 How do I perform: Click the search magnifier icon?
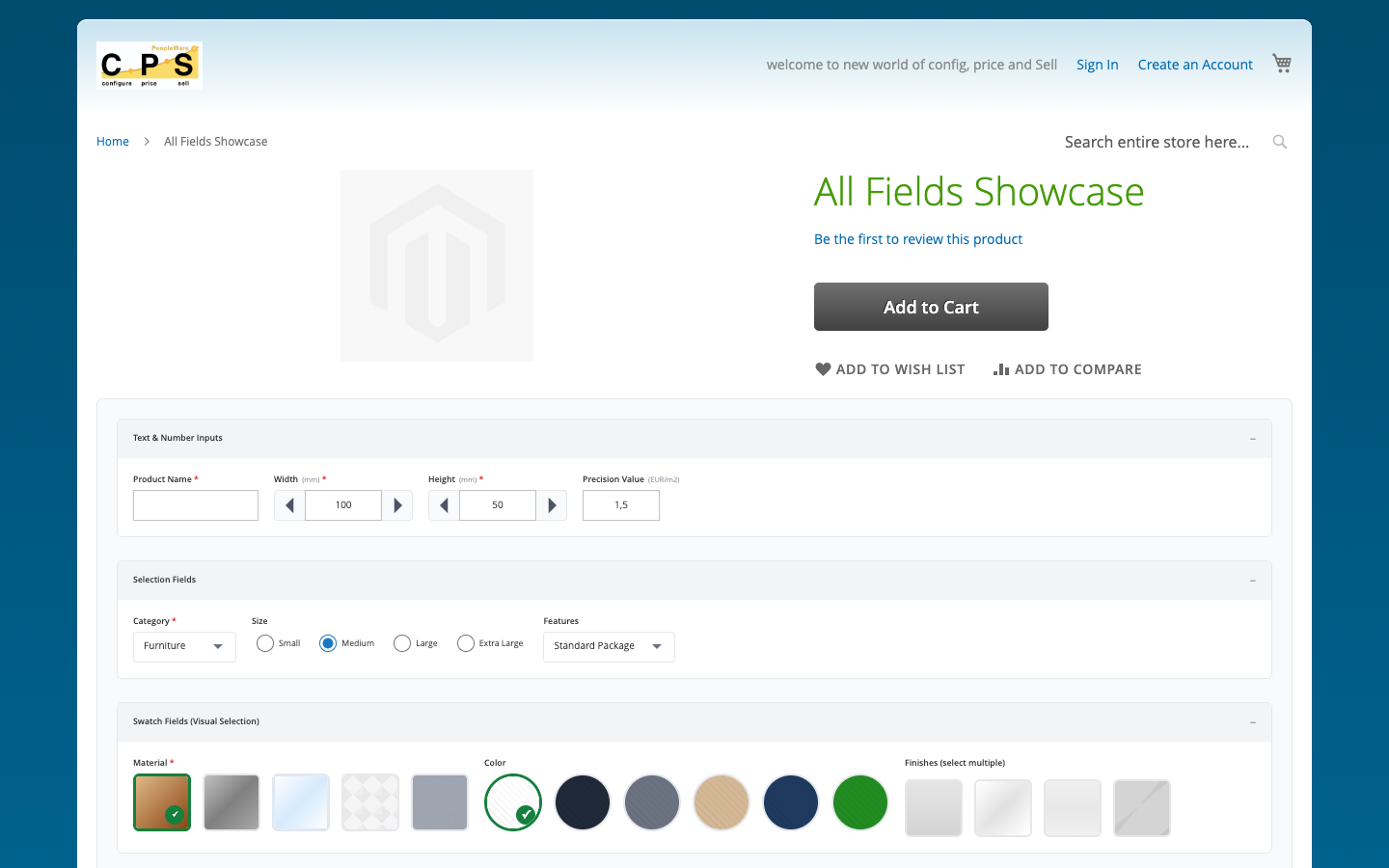tap(1279, 141)
